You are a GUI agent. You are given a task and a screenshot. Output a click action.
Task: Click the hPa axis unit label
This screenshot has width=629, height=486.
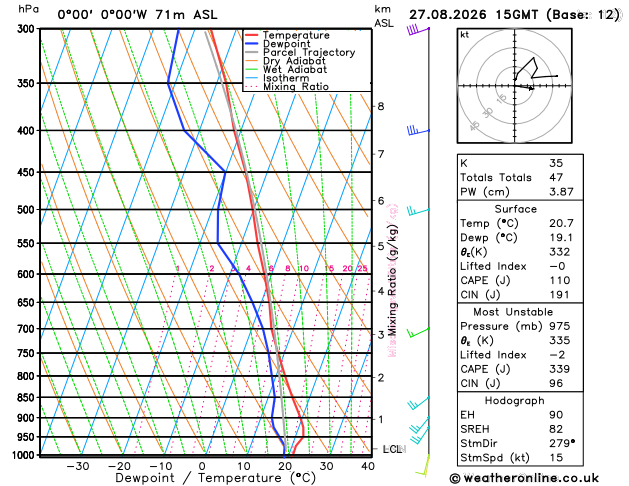(x=28, y=9)
